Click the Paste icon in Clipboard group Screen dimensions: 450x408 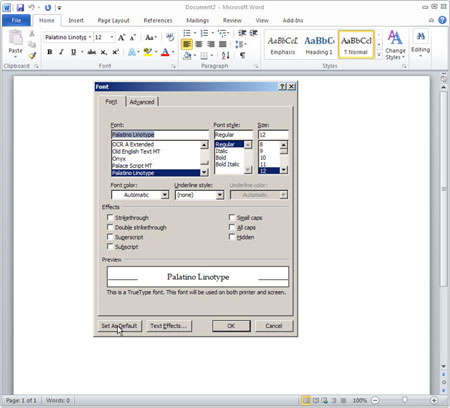pos(15,38)
